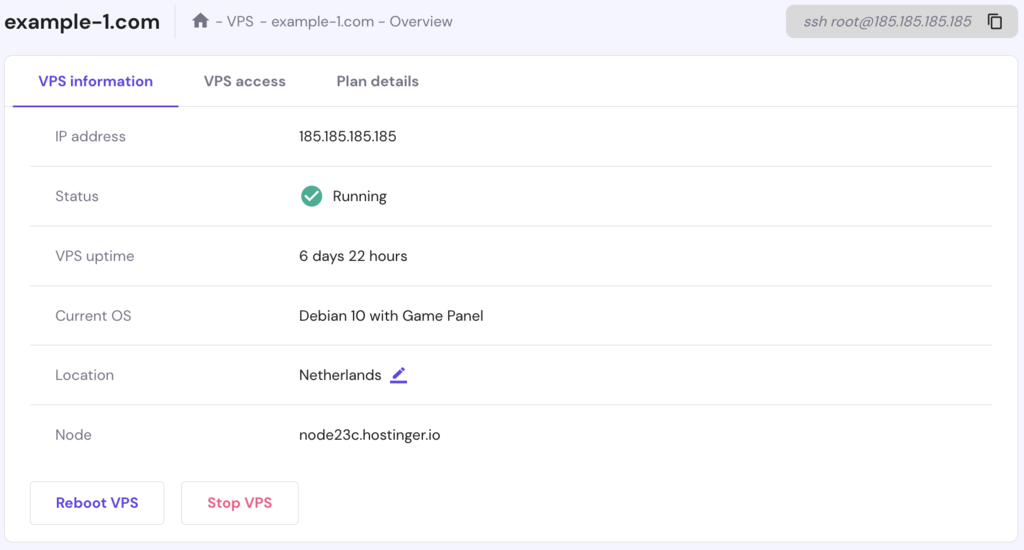Click the green Running status checkmark

tap(311, 196)
